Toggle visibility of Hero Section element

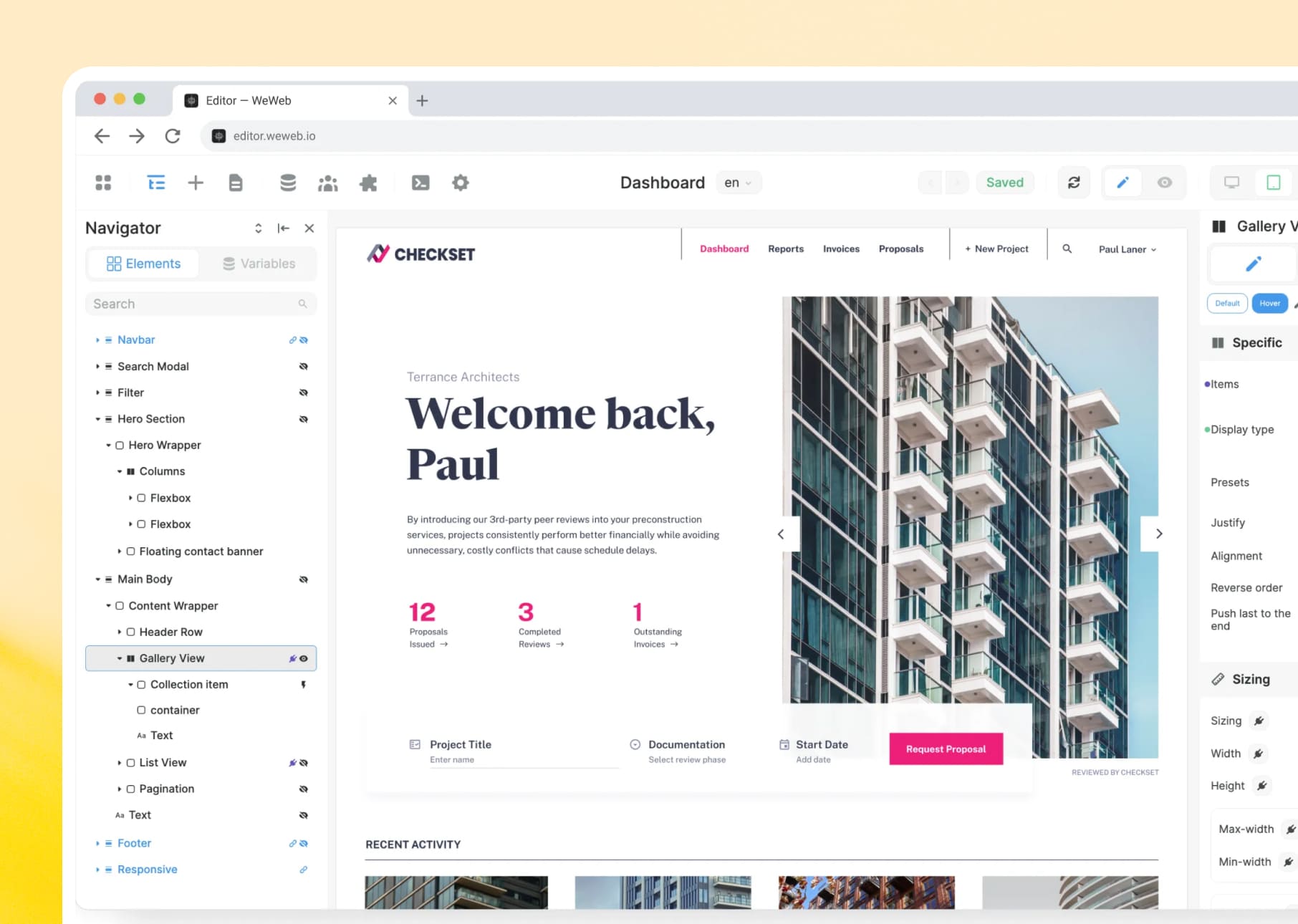point(304,419)
